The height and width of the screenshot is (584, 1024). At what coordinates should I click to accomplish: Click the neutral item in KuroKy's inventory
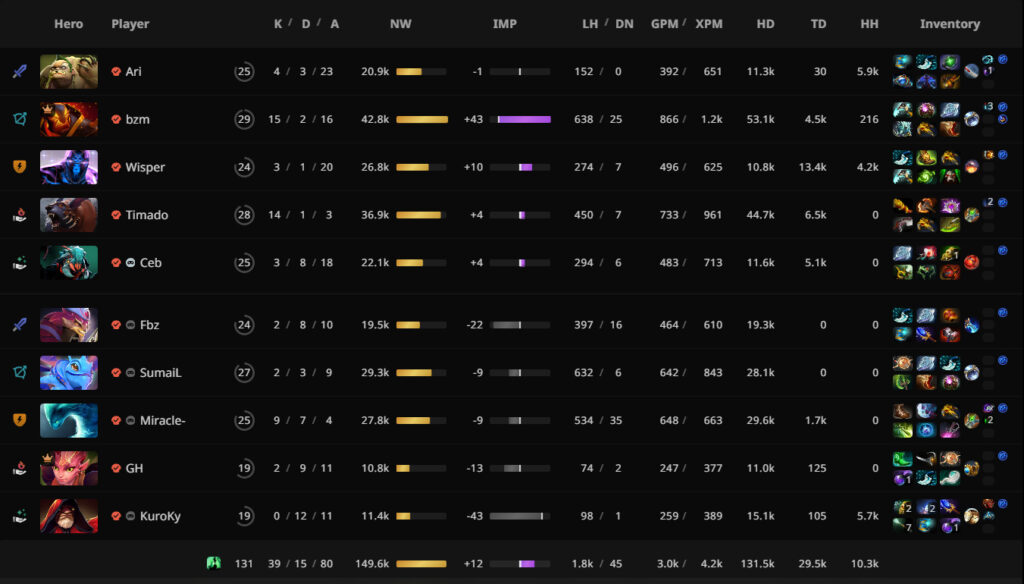tap(971, 516)
